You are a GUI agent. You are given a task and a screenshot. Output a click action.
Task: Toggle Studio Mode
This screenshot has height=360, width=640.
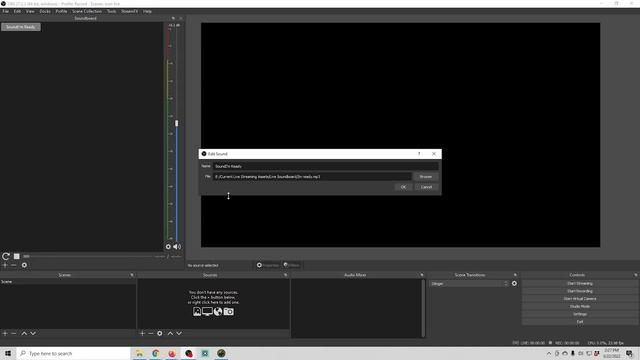580,306
